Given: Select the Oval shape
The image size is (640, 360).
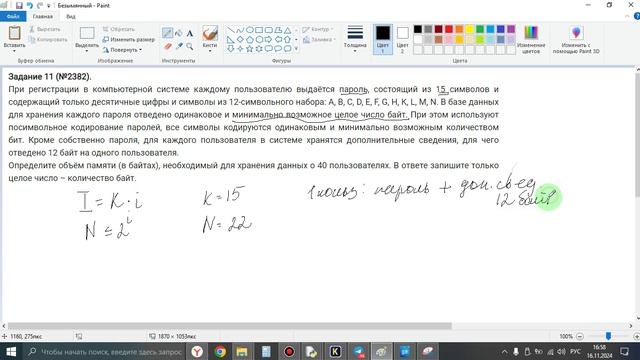Looking at the screenshot, I should [x=249, y=30].
